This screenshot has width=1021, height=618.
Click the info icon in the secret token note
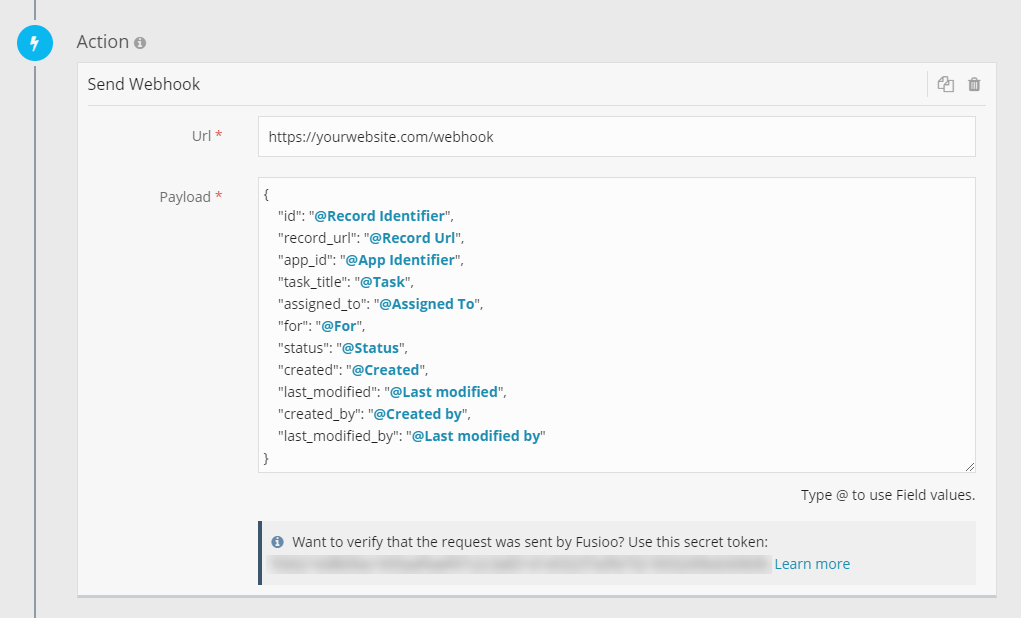point(278,542)
